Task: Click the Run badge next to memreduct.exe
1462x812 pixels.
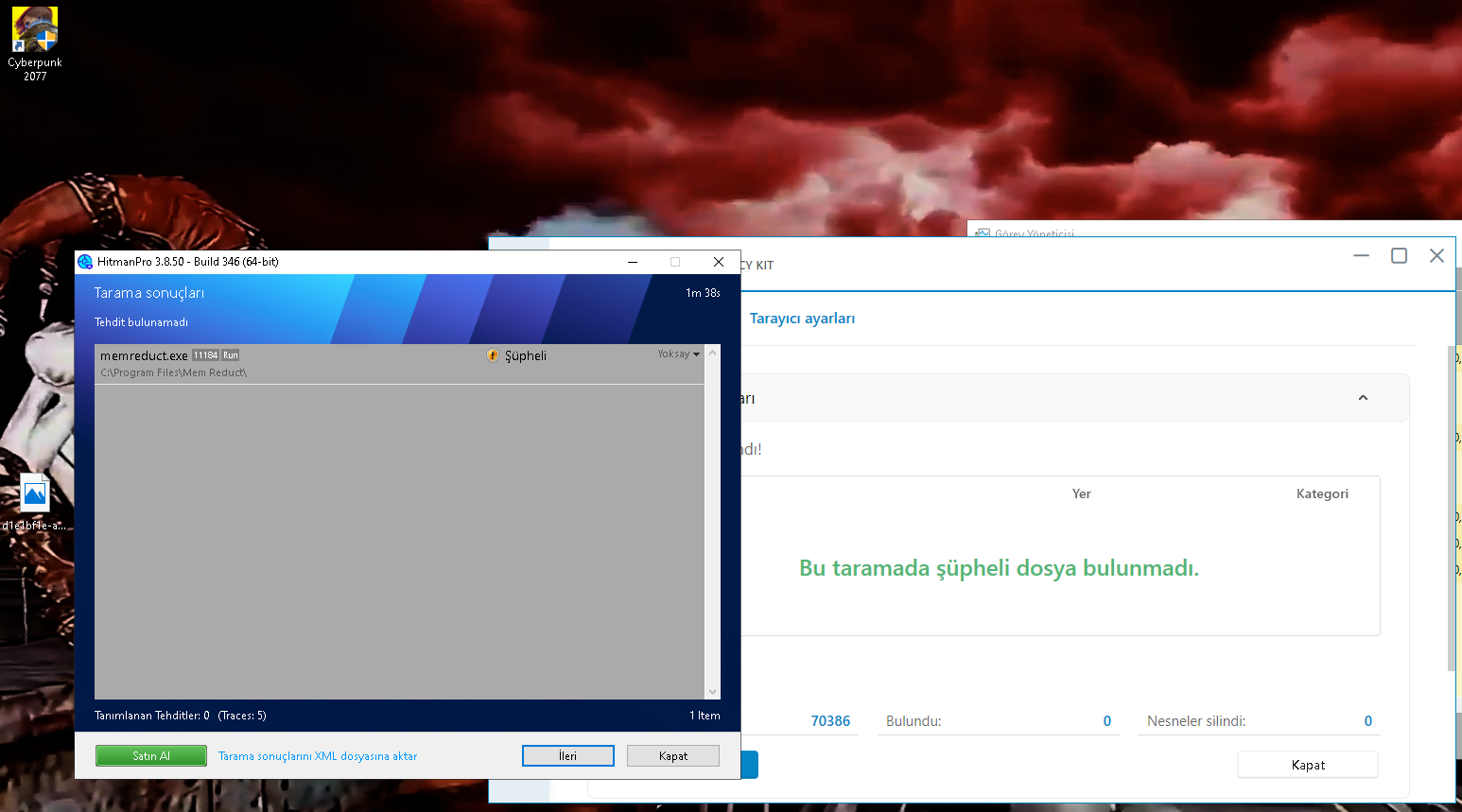Action: coord(231,355)
